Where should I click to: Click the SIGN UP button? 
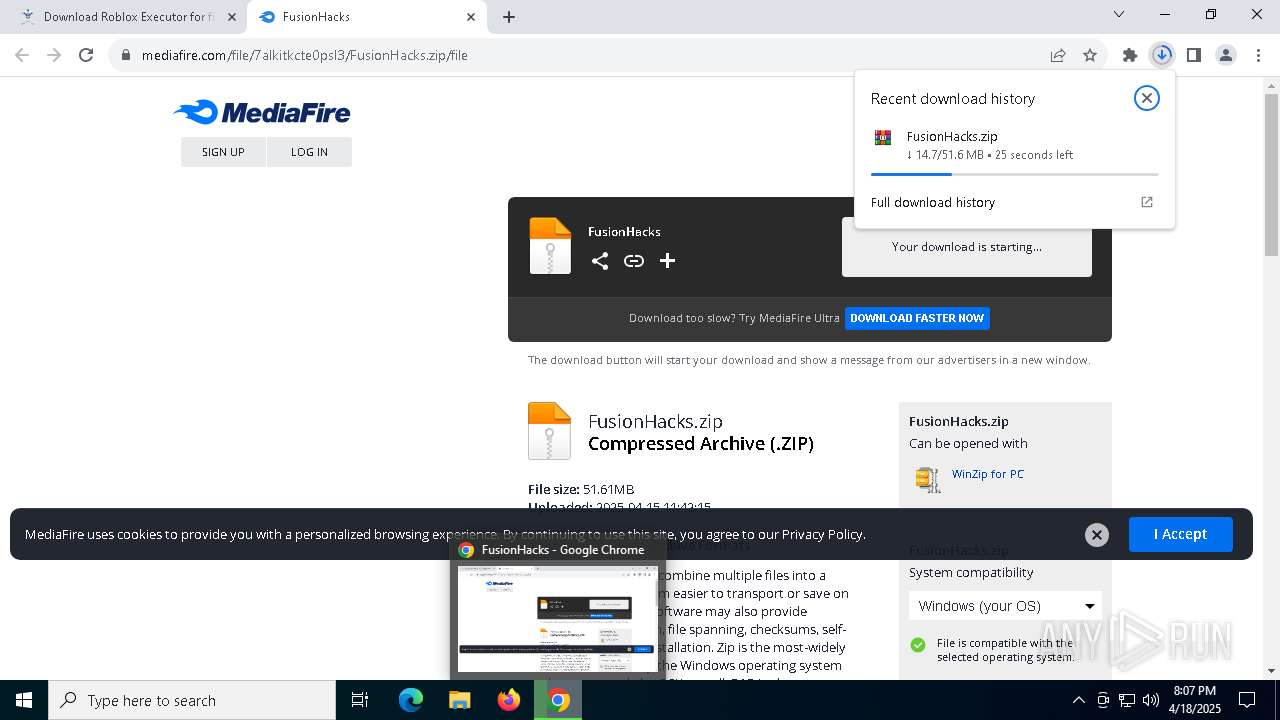(x=223, y=152)
